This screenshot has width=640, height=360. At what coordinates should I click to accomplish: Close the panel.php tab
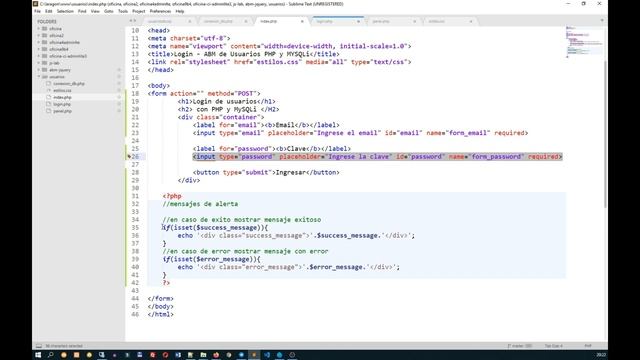(x=415, y=21)
